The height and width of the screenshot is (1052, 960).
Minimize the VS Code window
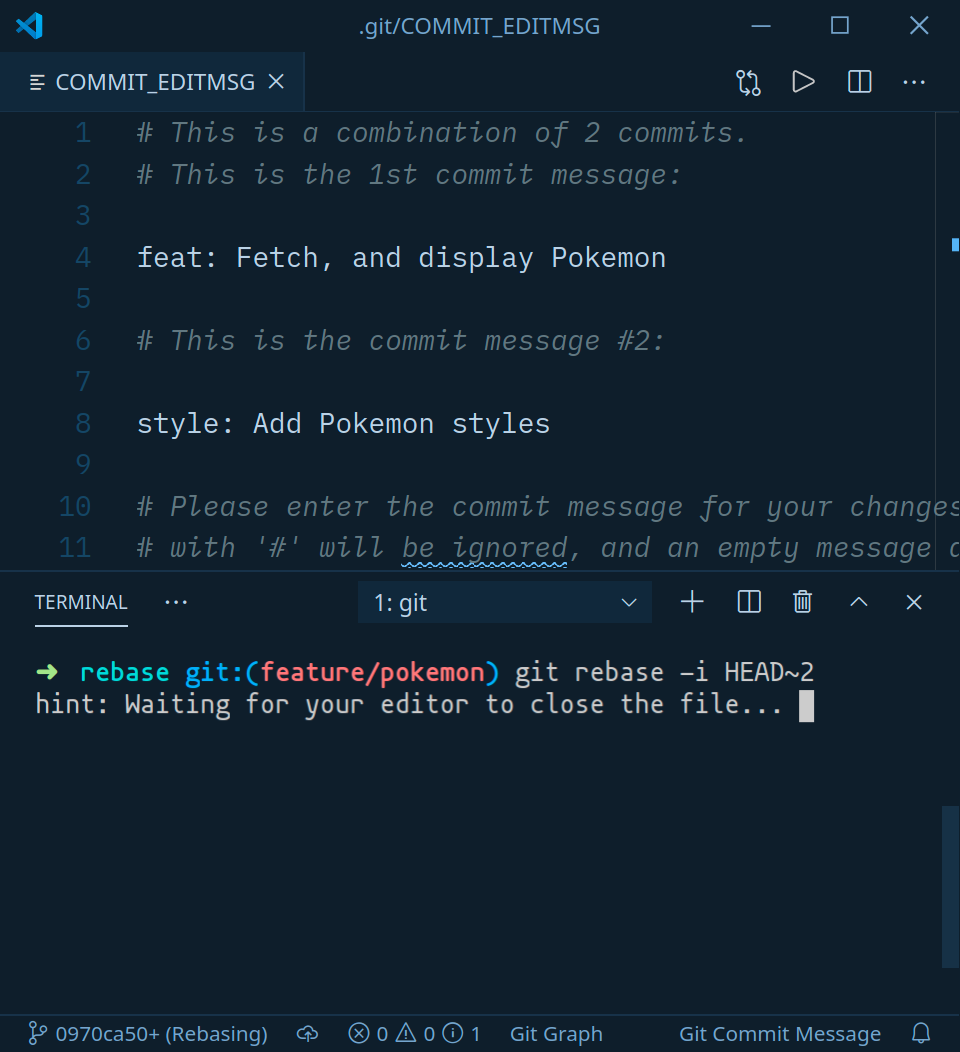point(761,25)
